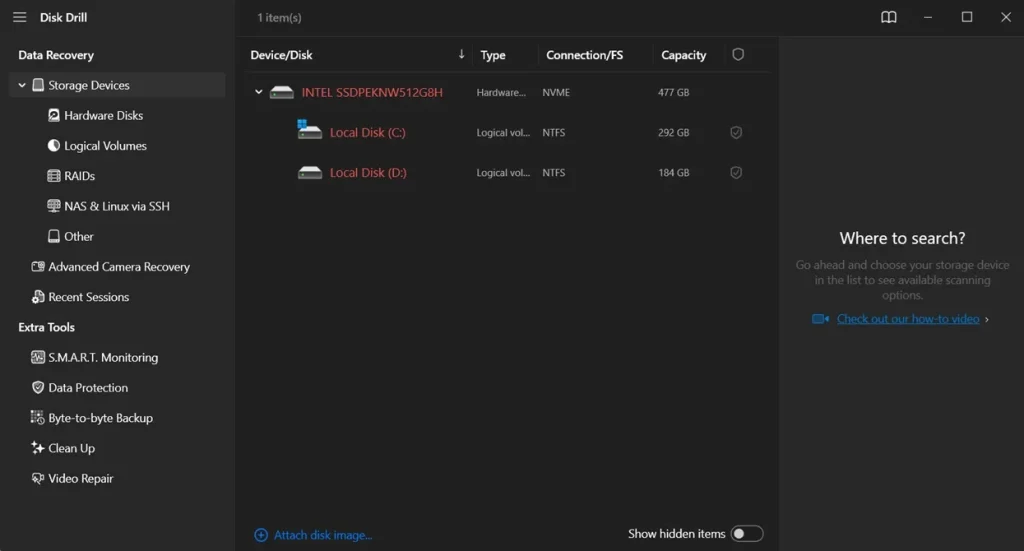Click Logical vol... cell for Local Disk (C:)
Viewport: 1024px width, 551px height.
tap(503, 133)
